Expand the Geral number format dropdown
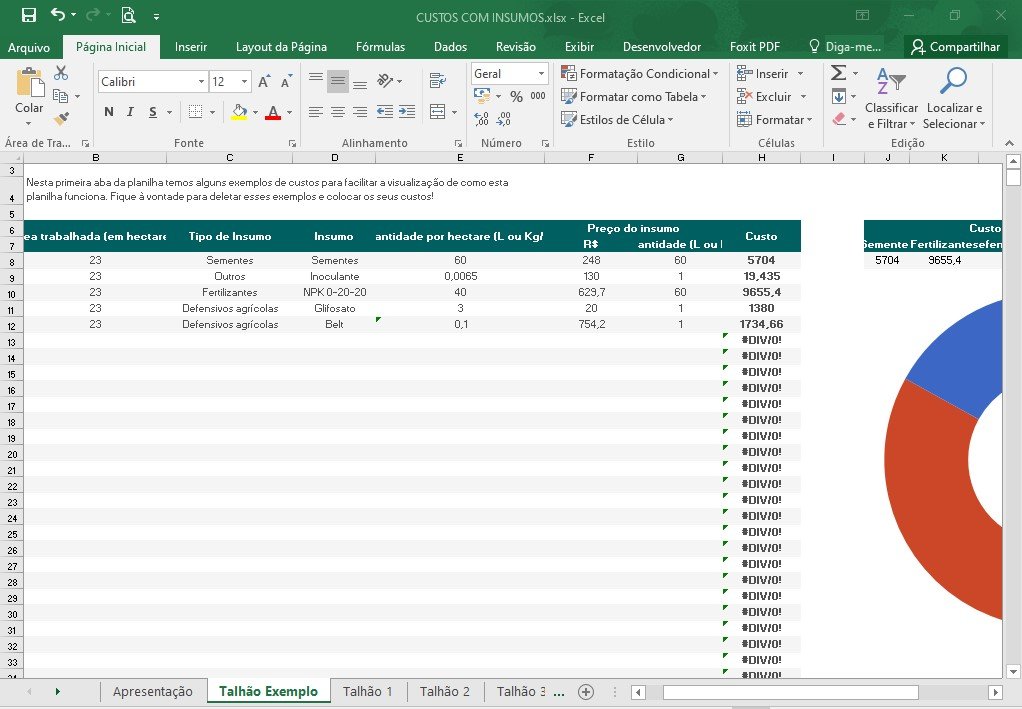The height and width of the screenshot is (709, 1022). 541,74
